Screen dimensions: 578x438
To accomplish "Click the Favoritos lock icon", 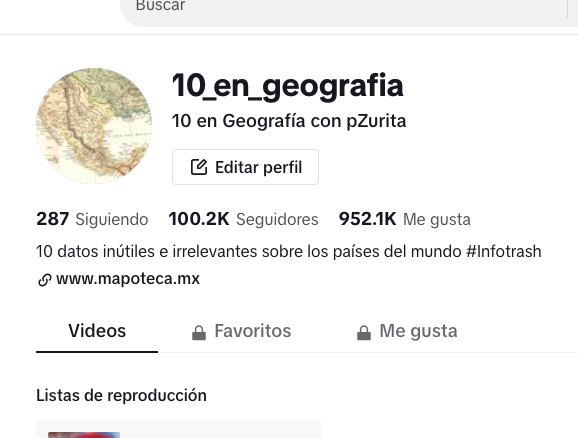I will pos(199,333).
